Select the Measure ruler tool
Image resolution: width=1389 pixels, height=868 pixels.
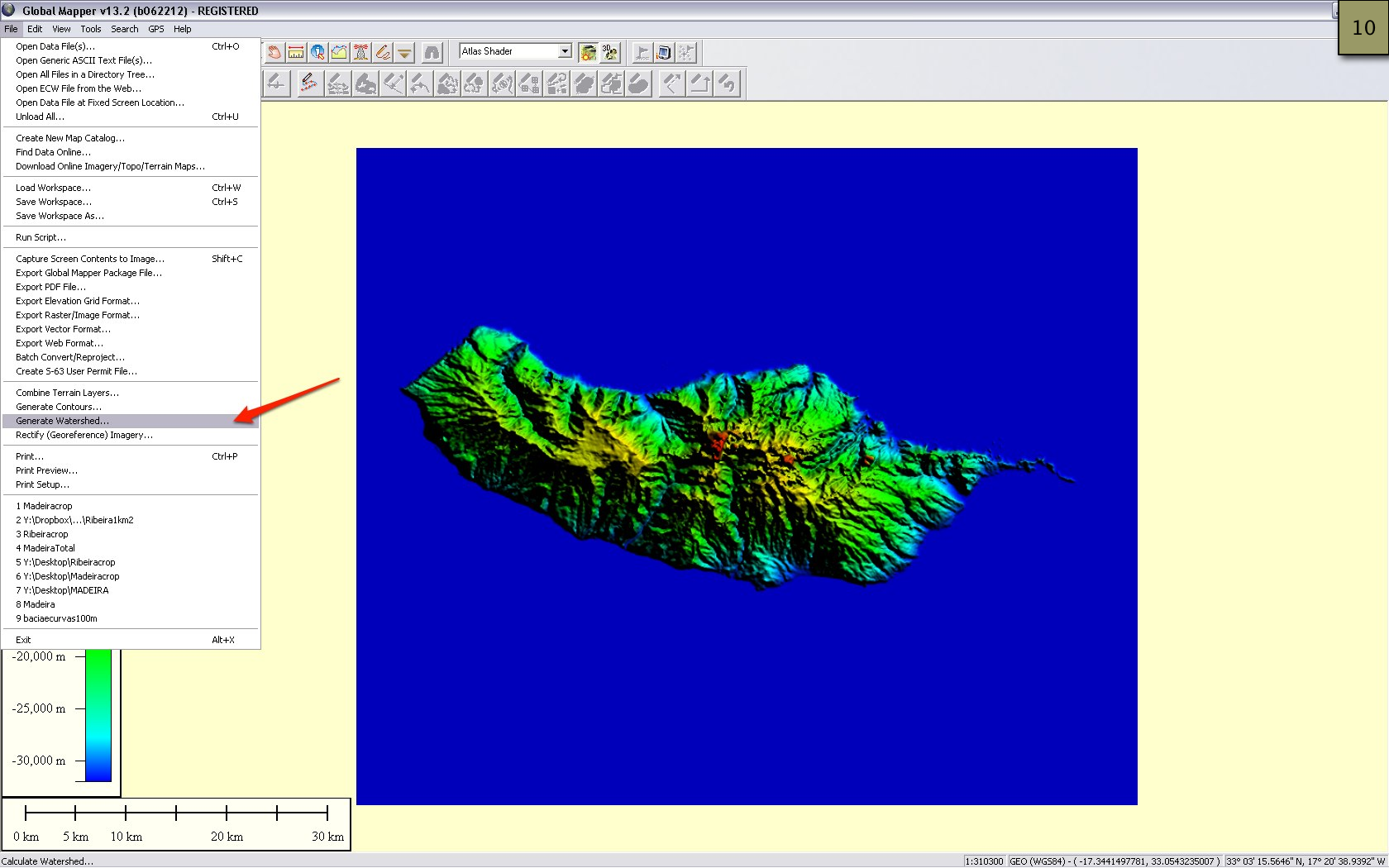(x=295, y=52)
